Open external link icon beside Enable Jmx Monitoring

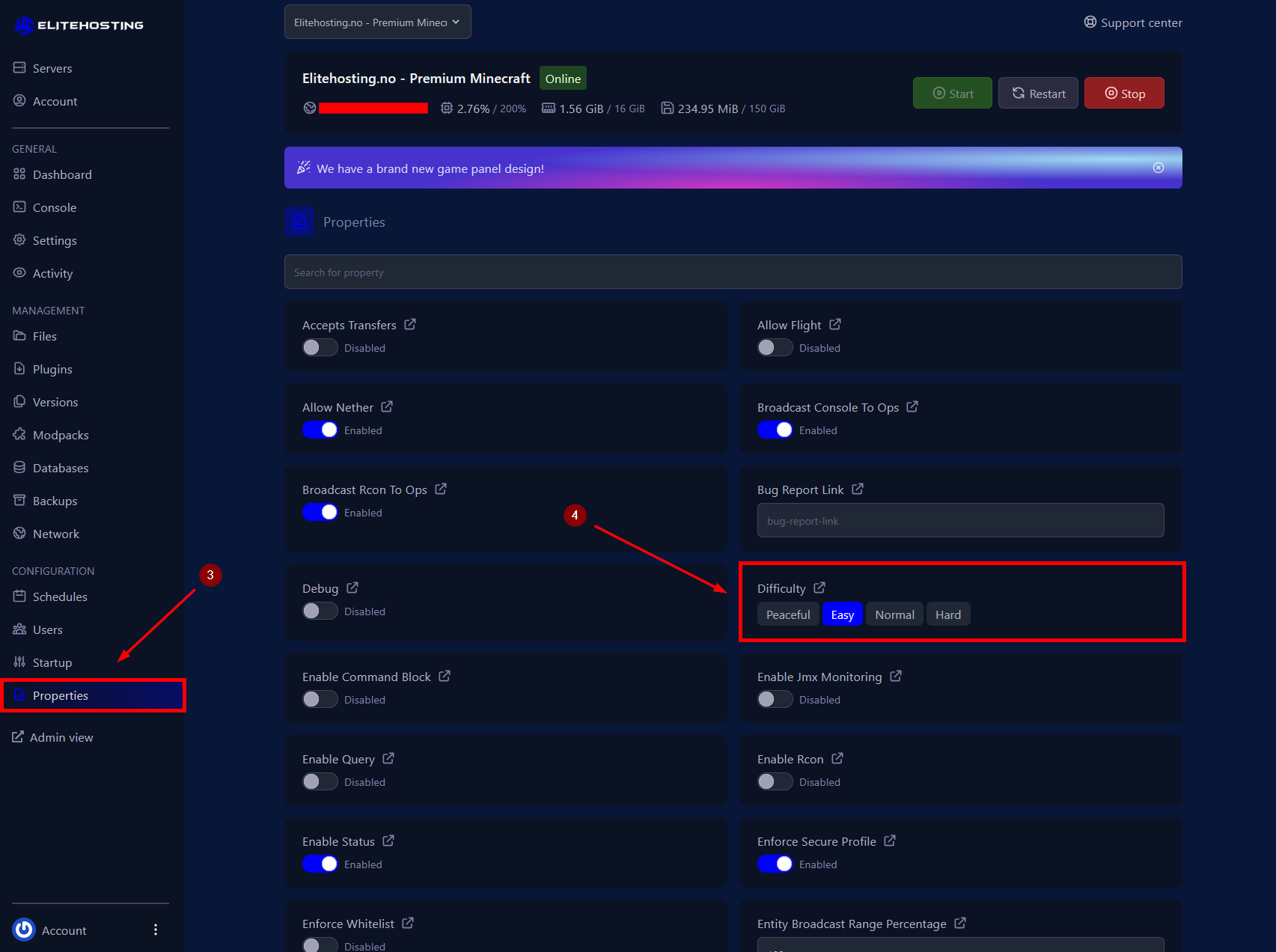point(896,676)
